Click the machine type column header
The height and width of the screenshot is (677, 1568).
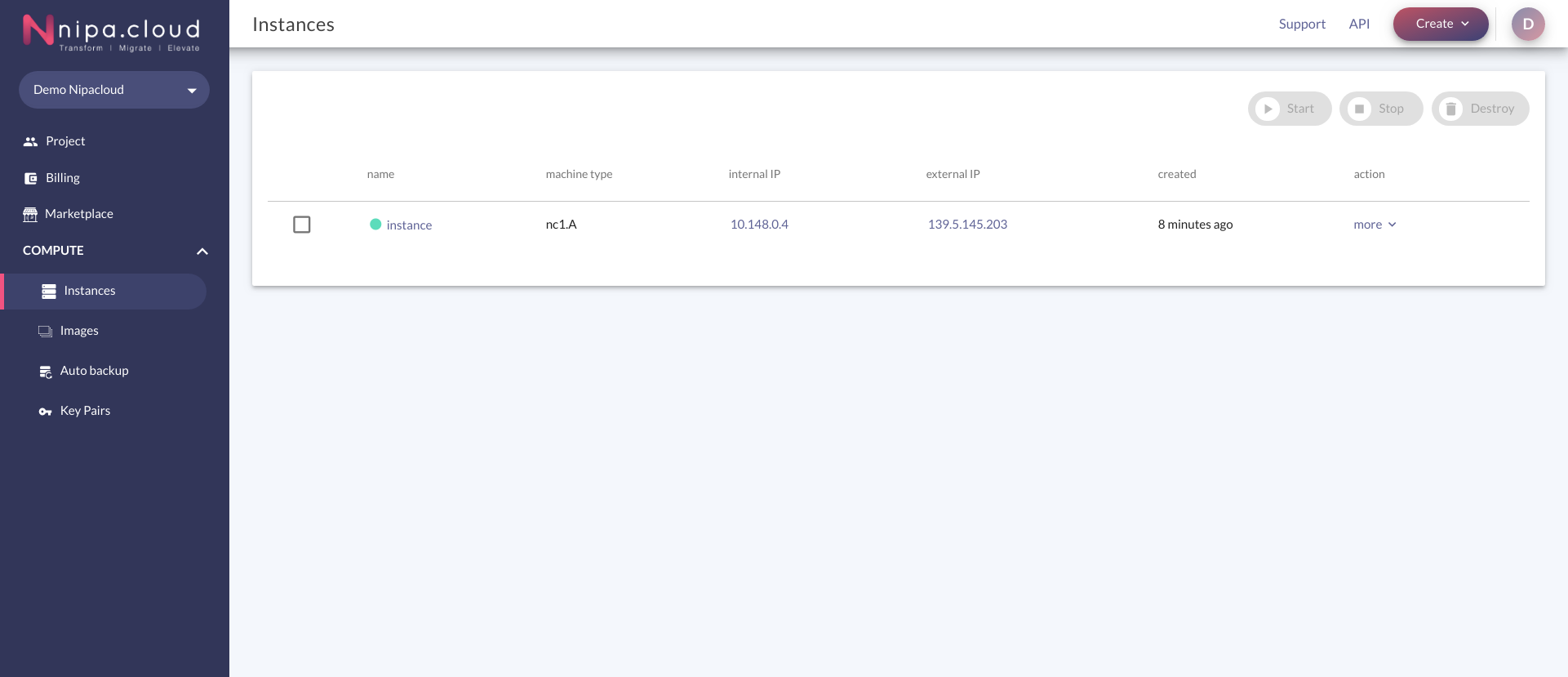tap(579, 174)
